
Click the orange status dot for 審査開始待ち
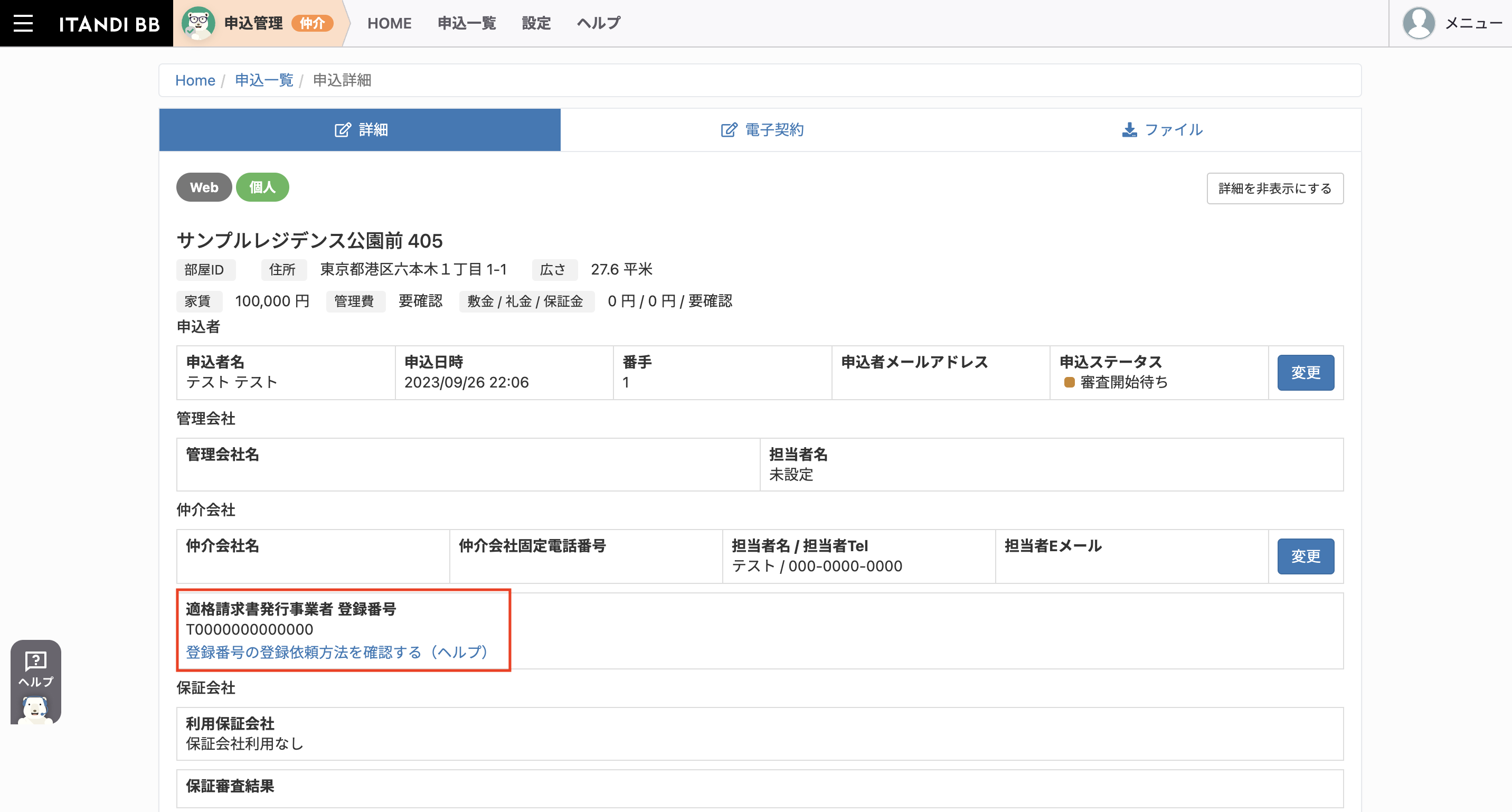pyautogui.click(x=1069, y=382)
